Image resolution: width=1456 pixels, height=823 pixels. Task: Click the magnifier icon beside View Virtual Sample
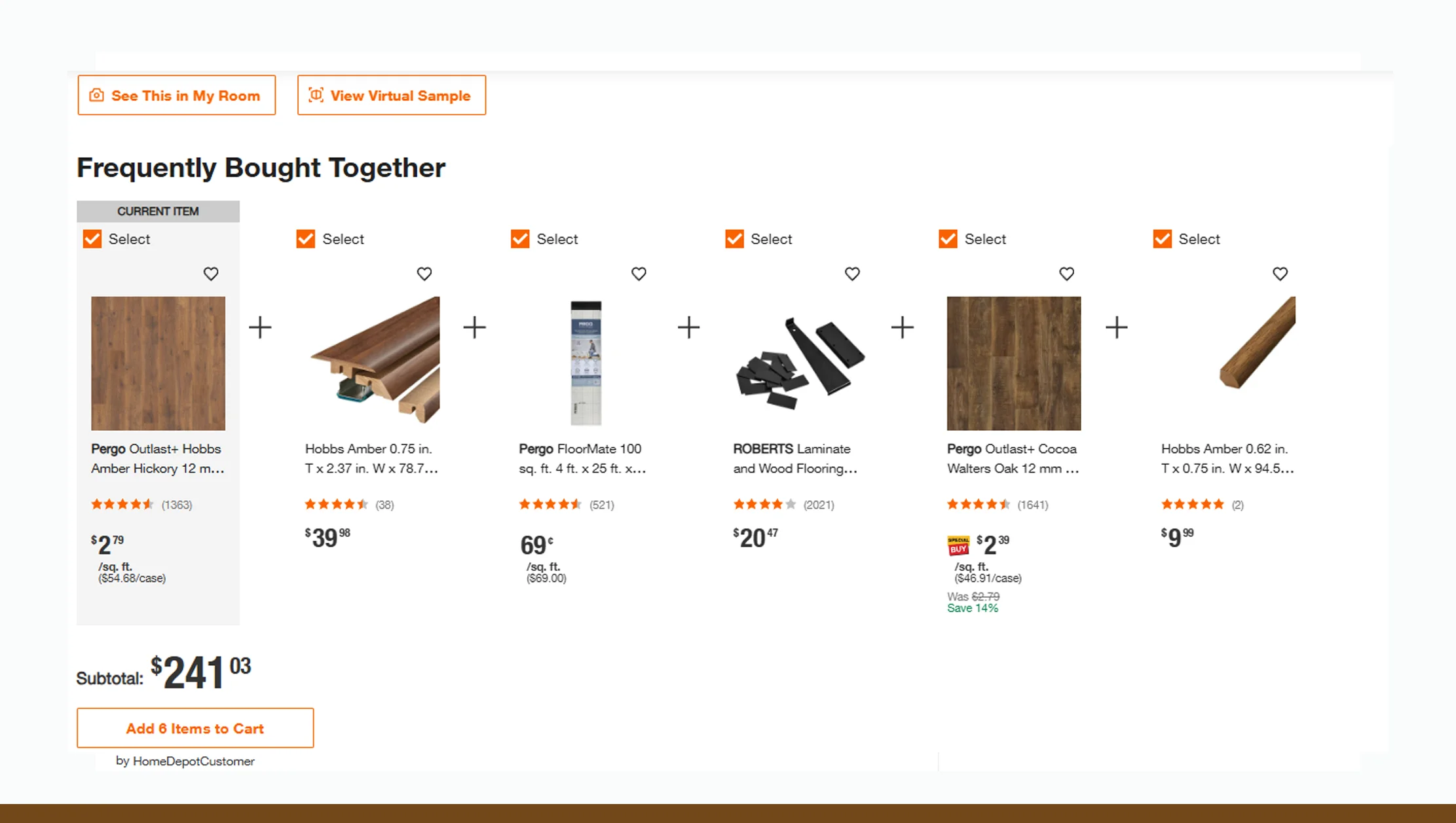click(x=314, y=95)
